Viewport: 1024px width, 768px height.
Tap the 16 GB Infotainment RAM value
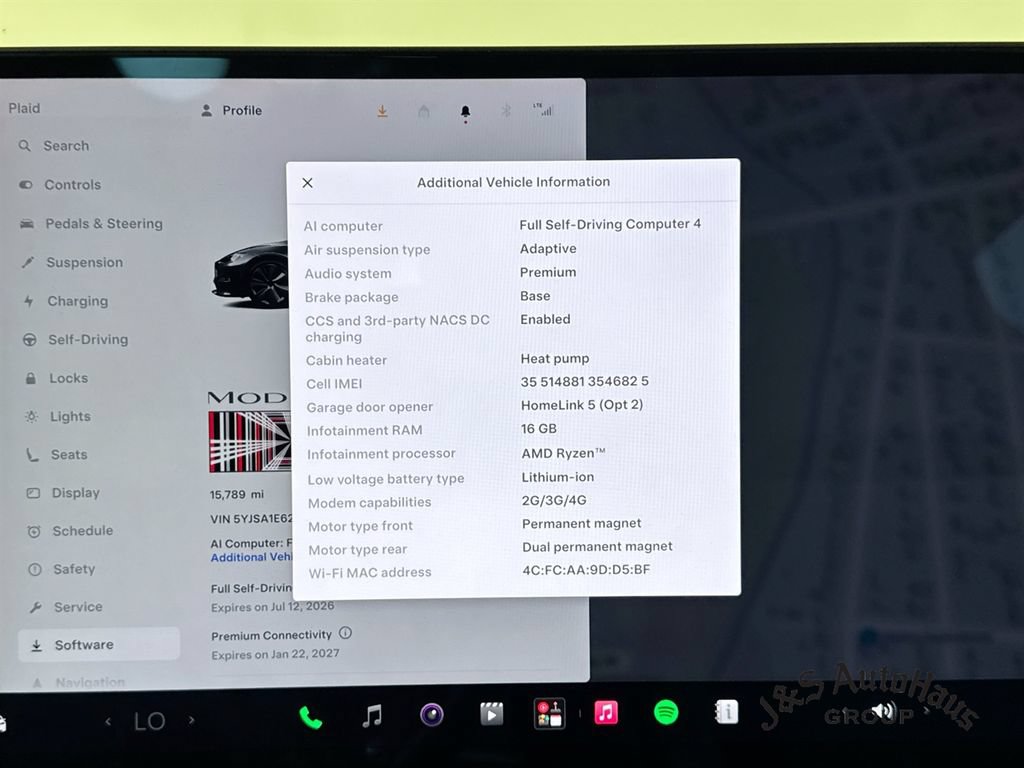539,428
